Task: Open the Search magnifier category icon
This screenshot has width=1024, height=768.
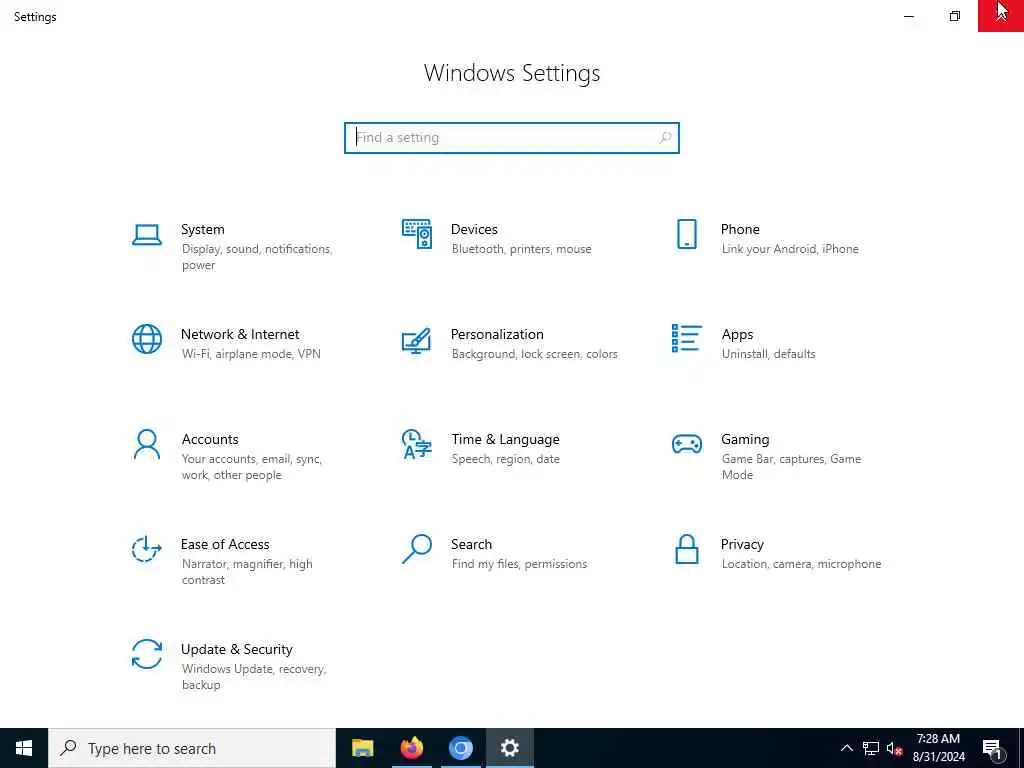Action: pos(417,549)
